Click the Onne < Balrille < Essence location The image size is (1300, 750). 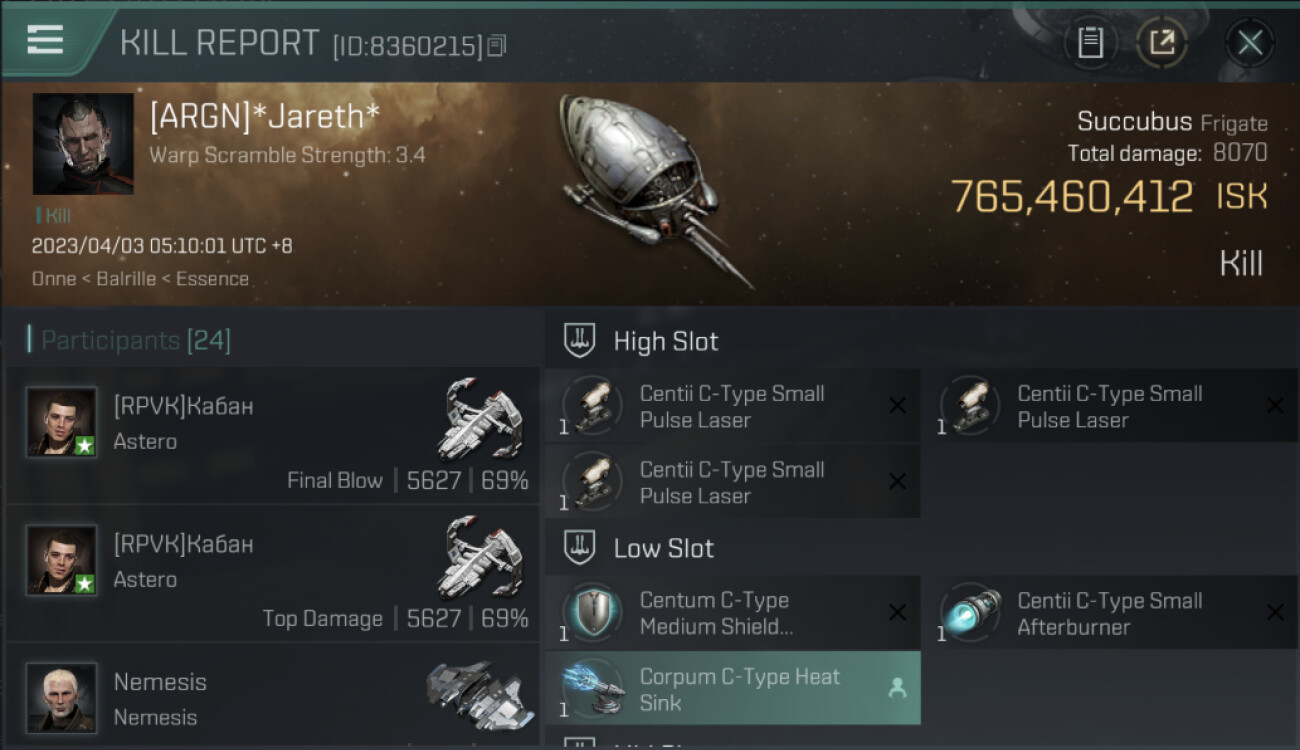click(x=140, y=279)
